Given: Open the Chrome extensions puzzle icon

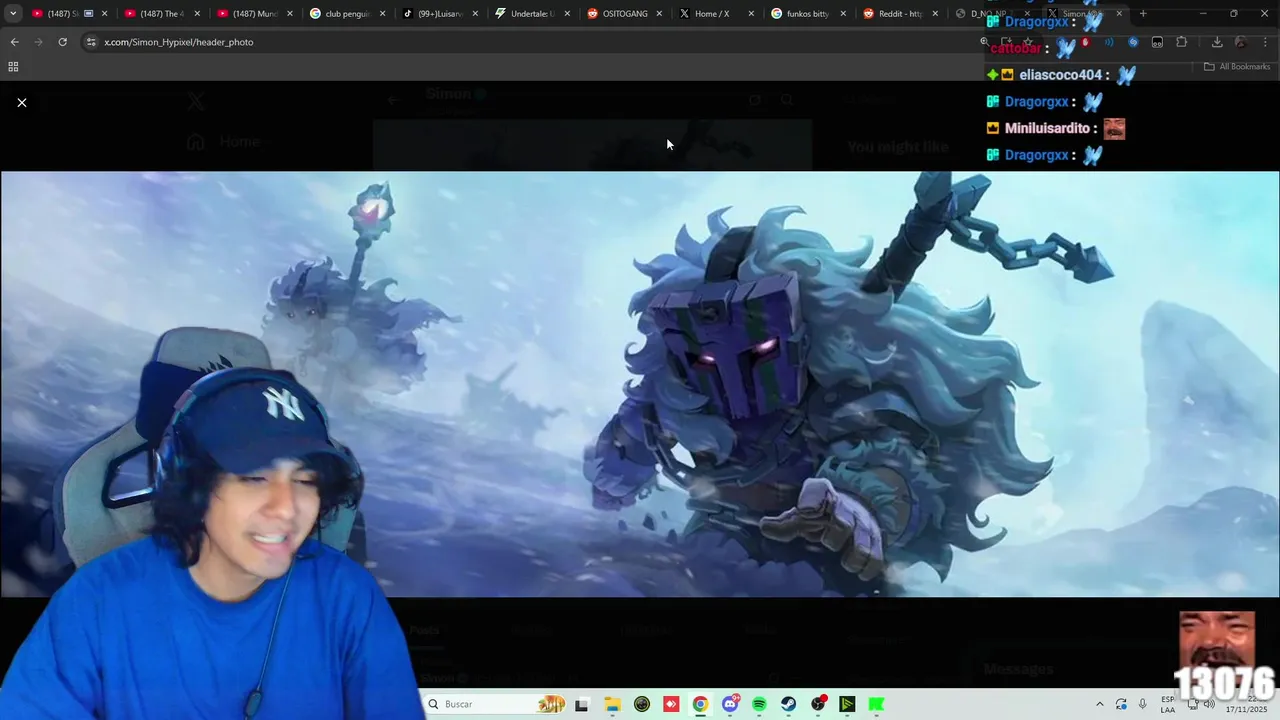Looking at the screenshot, I should tap(1182, 42).
